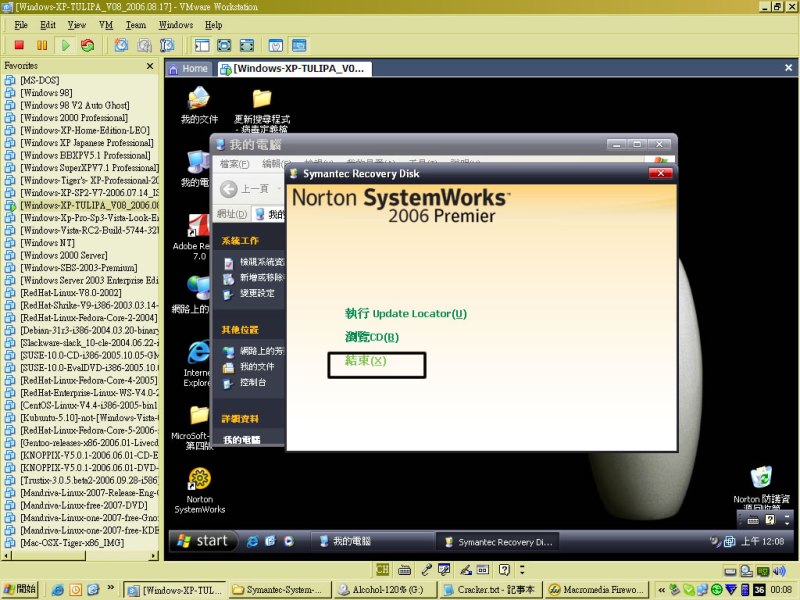The width and height of the screenshot is (800, 600).
Task: Open 檔案(F) menu in 我的電腦 window
Action: pyautogui.click(x=234, y=163)
